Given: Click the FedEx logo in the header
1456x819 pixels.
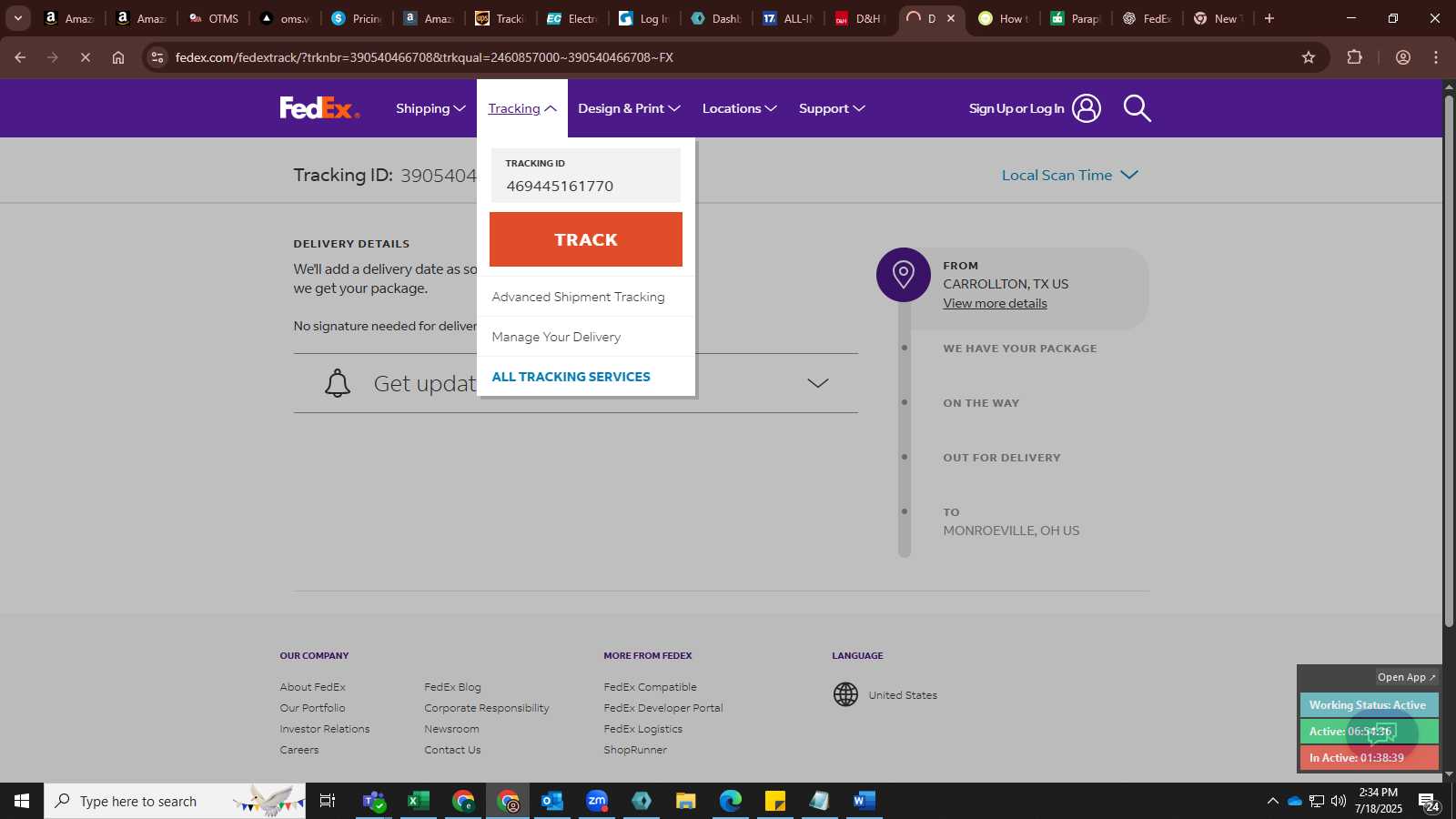Looking at the screenshot, I should (x=319, y=108).
